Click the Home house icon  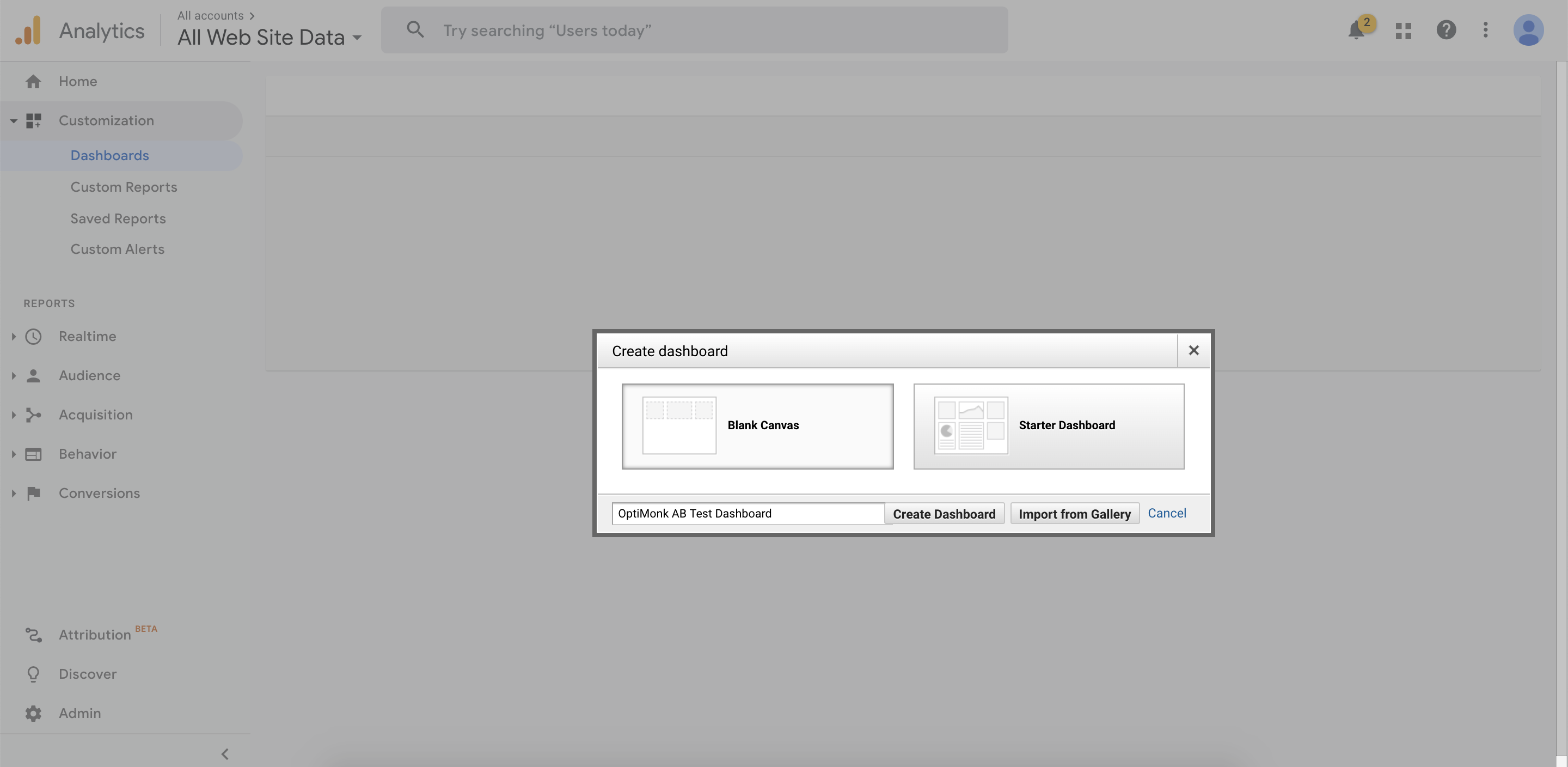click(33, 81)
